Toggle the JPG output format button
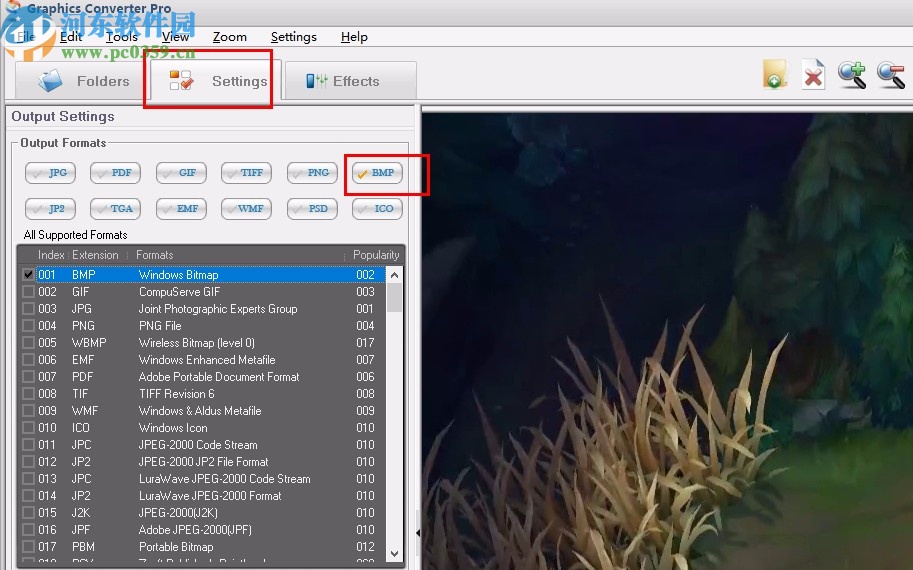 coord(50,173)
